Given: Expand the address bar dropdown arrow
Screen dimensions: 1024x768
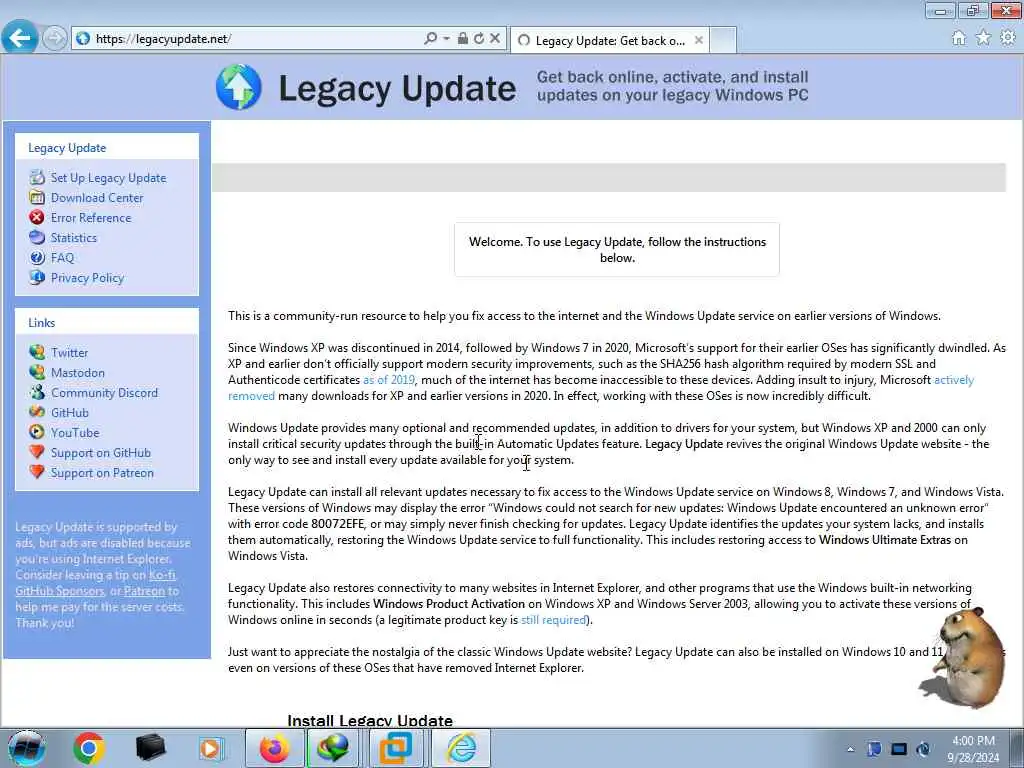Looking at the screenshot, I should [x=446, y=39].
